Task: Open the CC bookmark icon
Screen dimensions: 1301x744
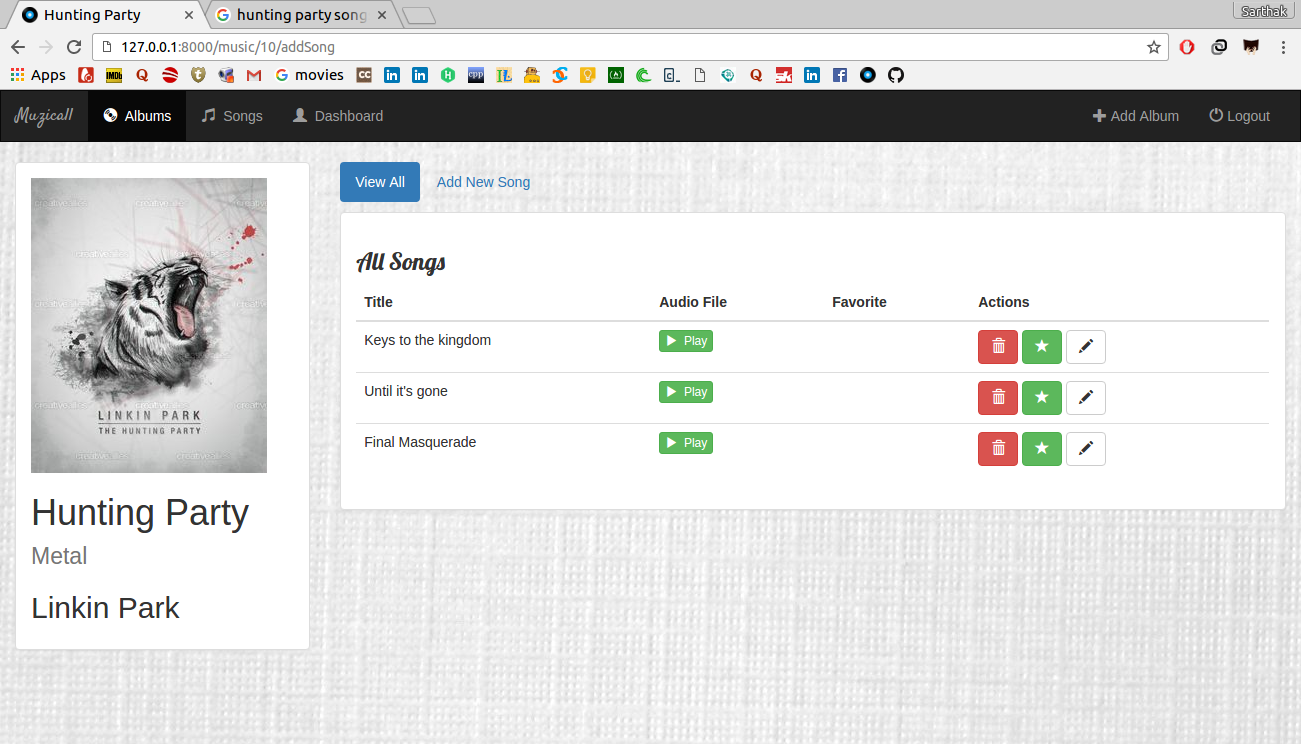Action: tap(364, 75)
